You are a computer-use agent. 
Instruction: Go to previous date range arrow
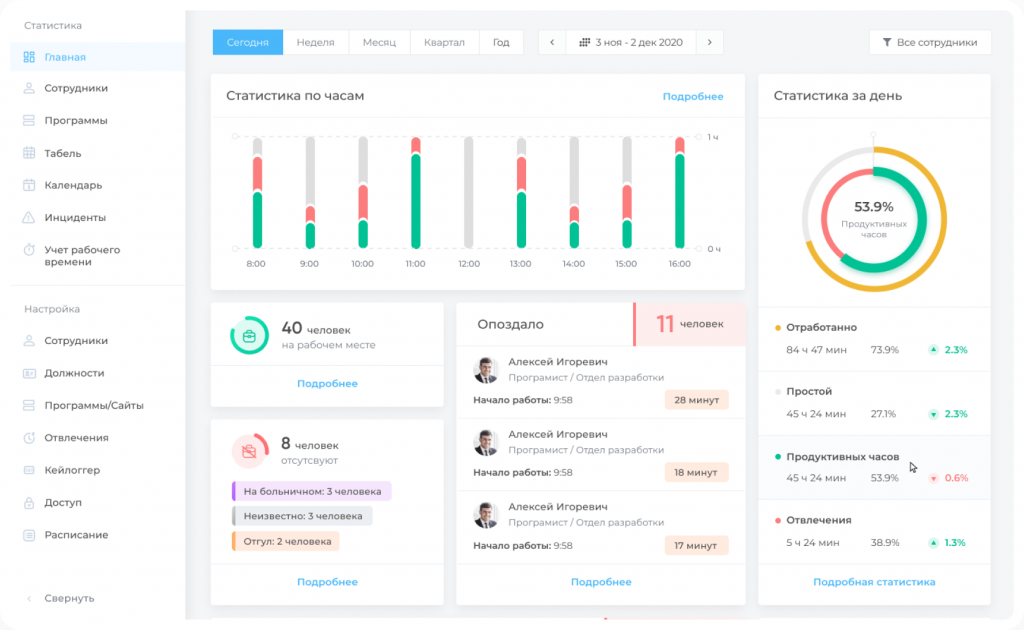pos(552,42)
